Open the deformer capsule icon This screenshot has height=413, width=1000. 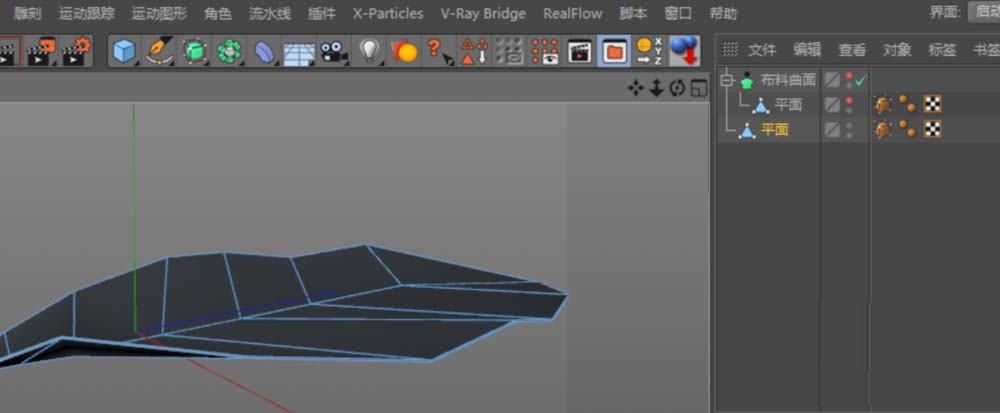(264, 50)
